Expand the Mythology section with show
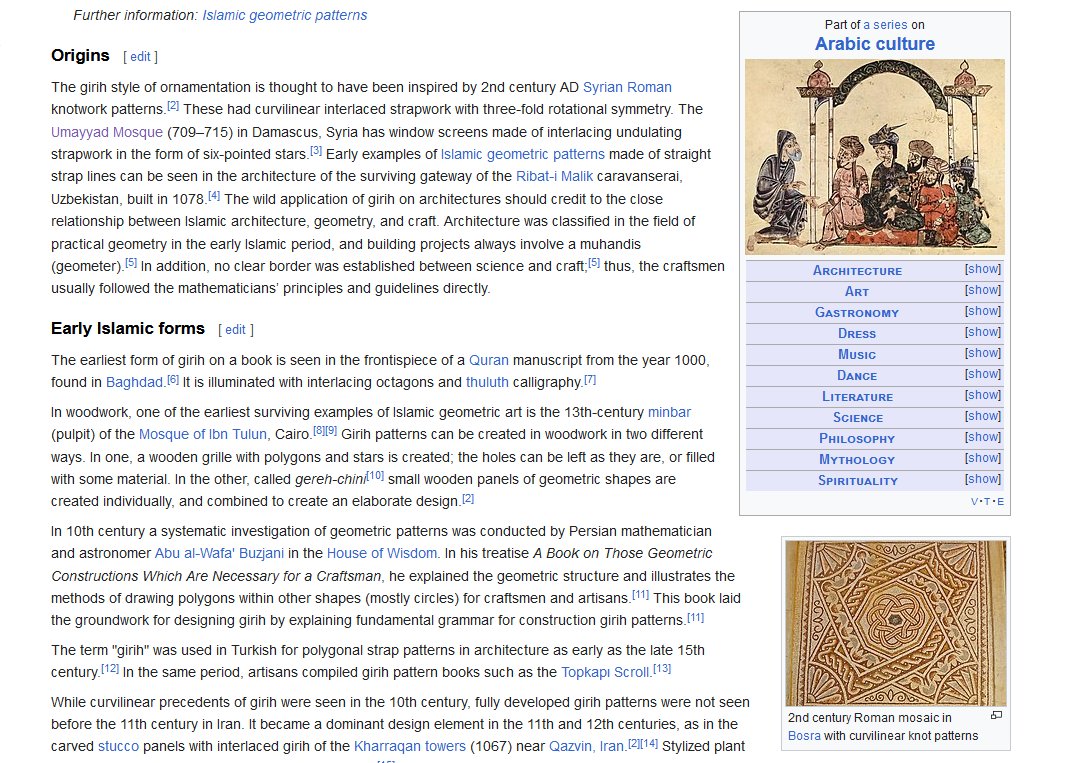This screenshot has width=1085, height=763. coord(983,458)
